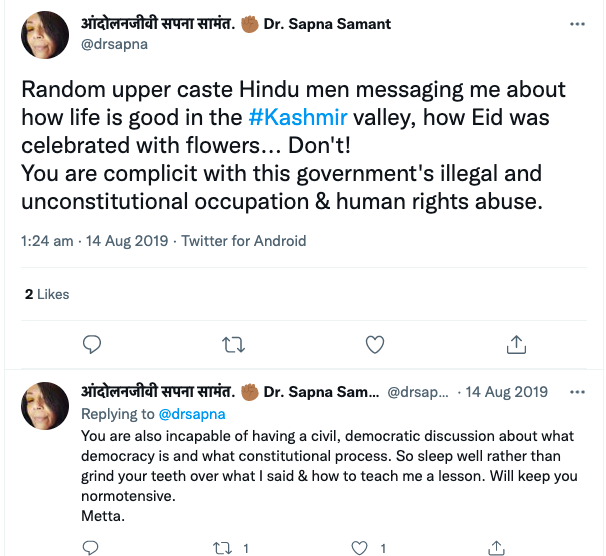Retweet the main tweet
Image resolution: width=606 pixels, height=556 pixels.
(x=233, y=345)
